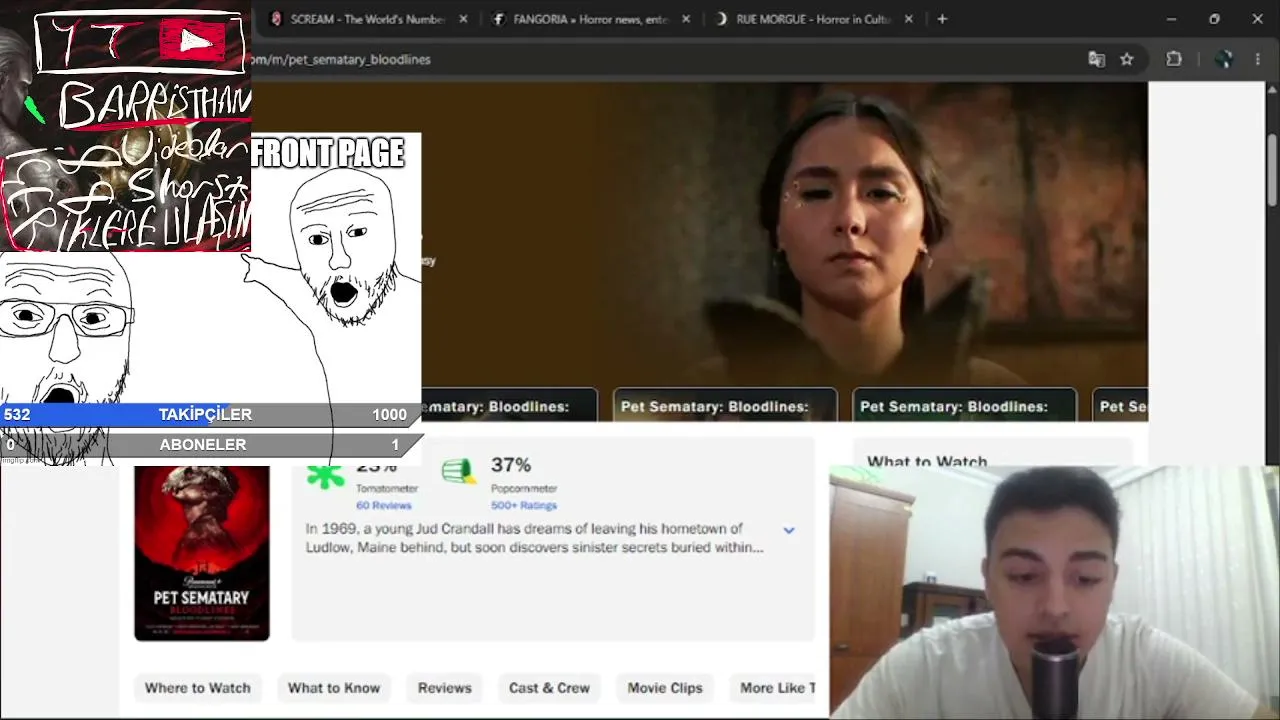The image size is (1280, 720).
Task: Open the Pet Sematary Bloodlines poster
Action: point(202,553)
